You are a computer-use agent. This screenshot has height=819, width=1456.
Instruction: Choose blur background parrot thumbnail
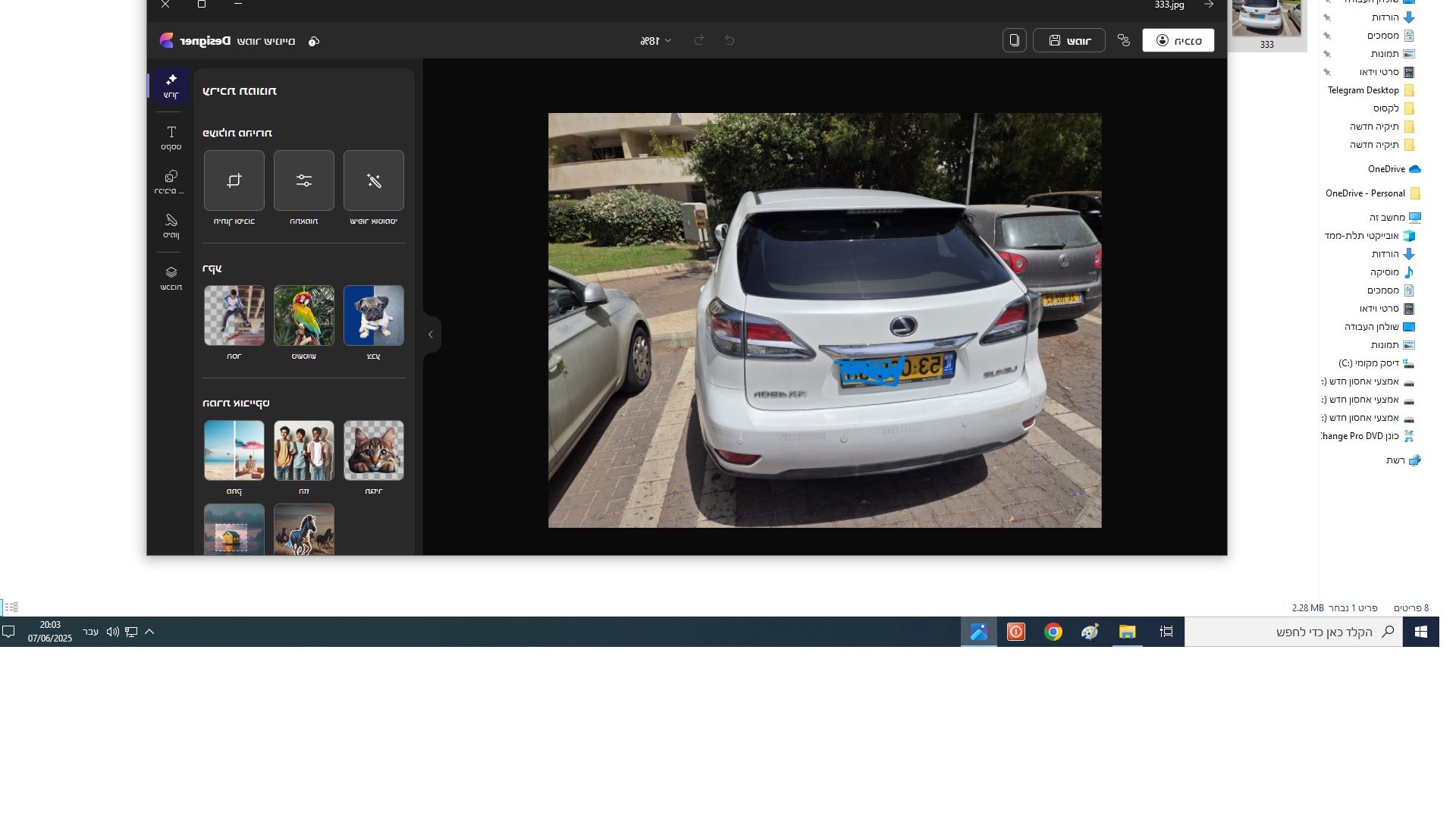304,315
